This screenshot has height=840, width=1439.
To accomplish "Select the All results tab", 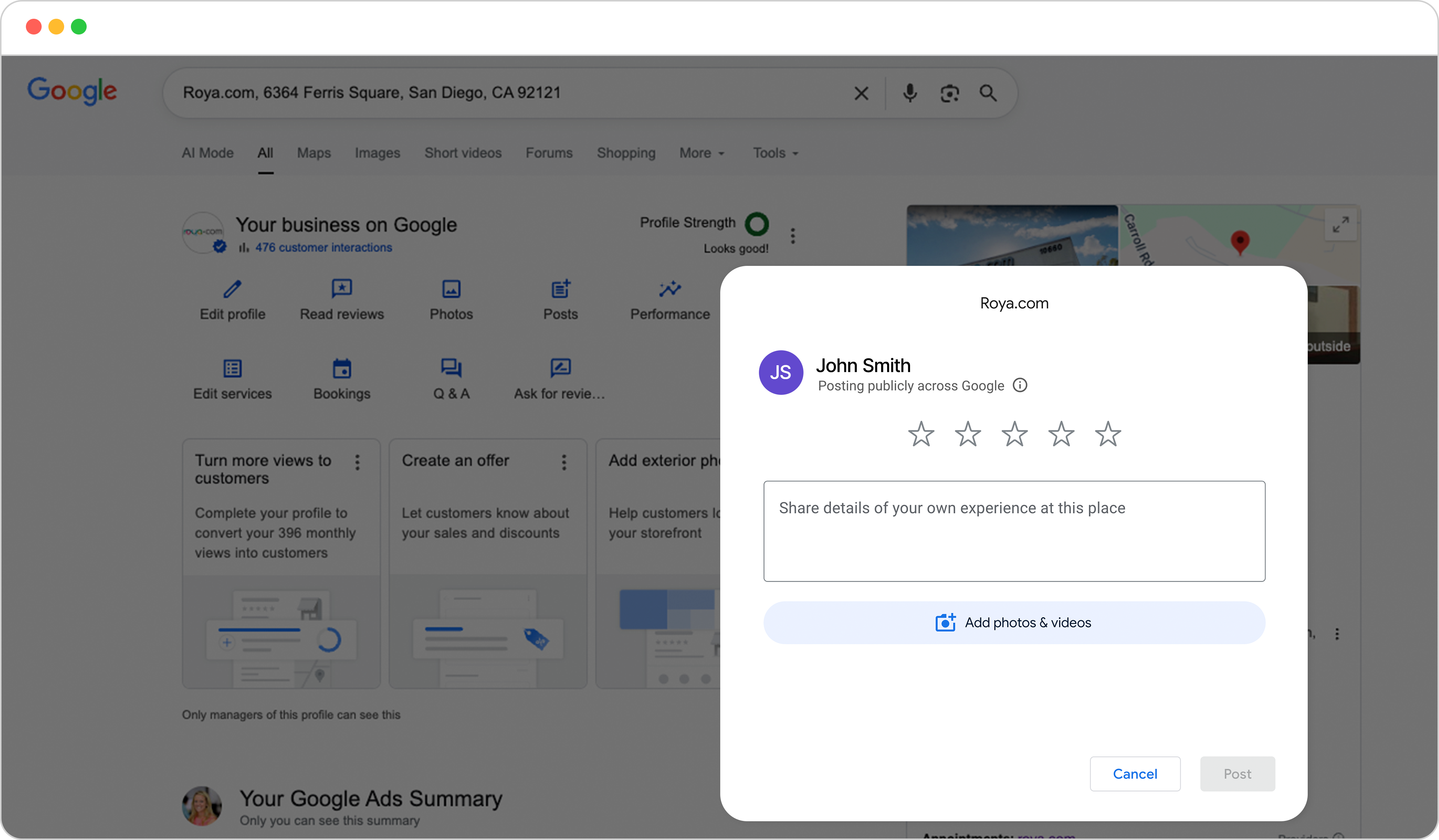I will 265,153.
